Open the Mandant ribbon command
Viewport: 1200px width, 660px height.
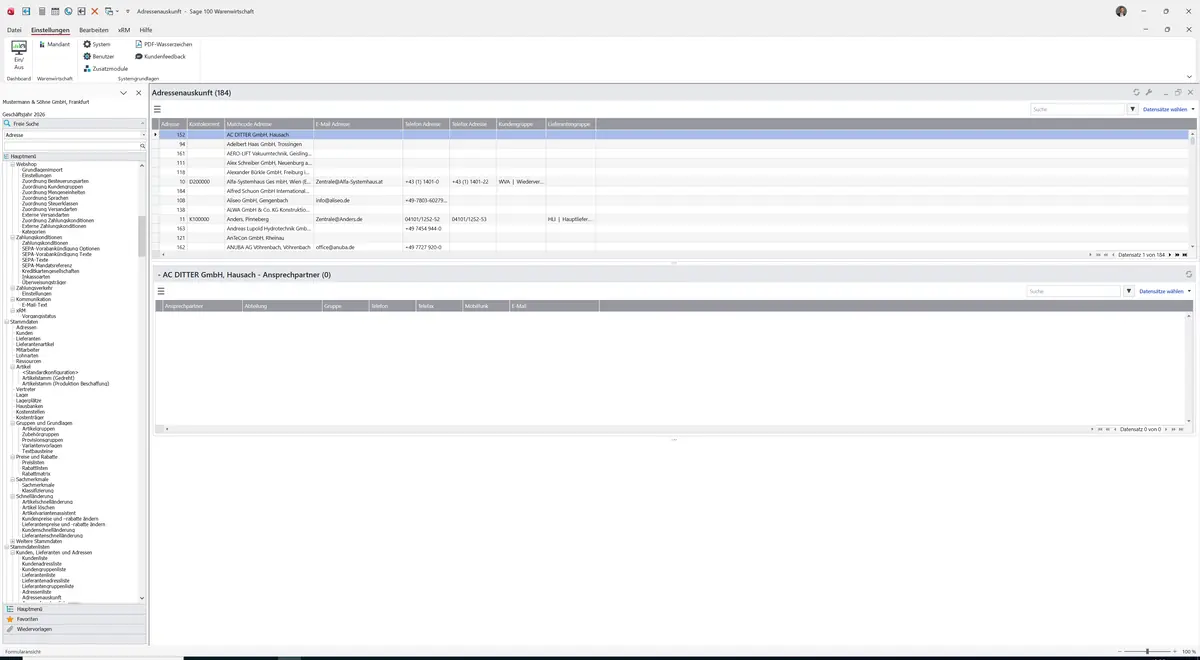(54, 44)
